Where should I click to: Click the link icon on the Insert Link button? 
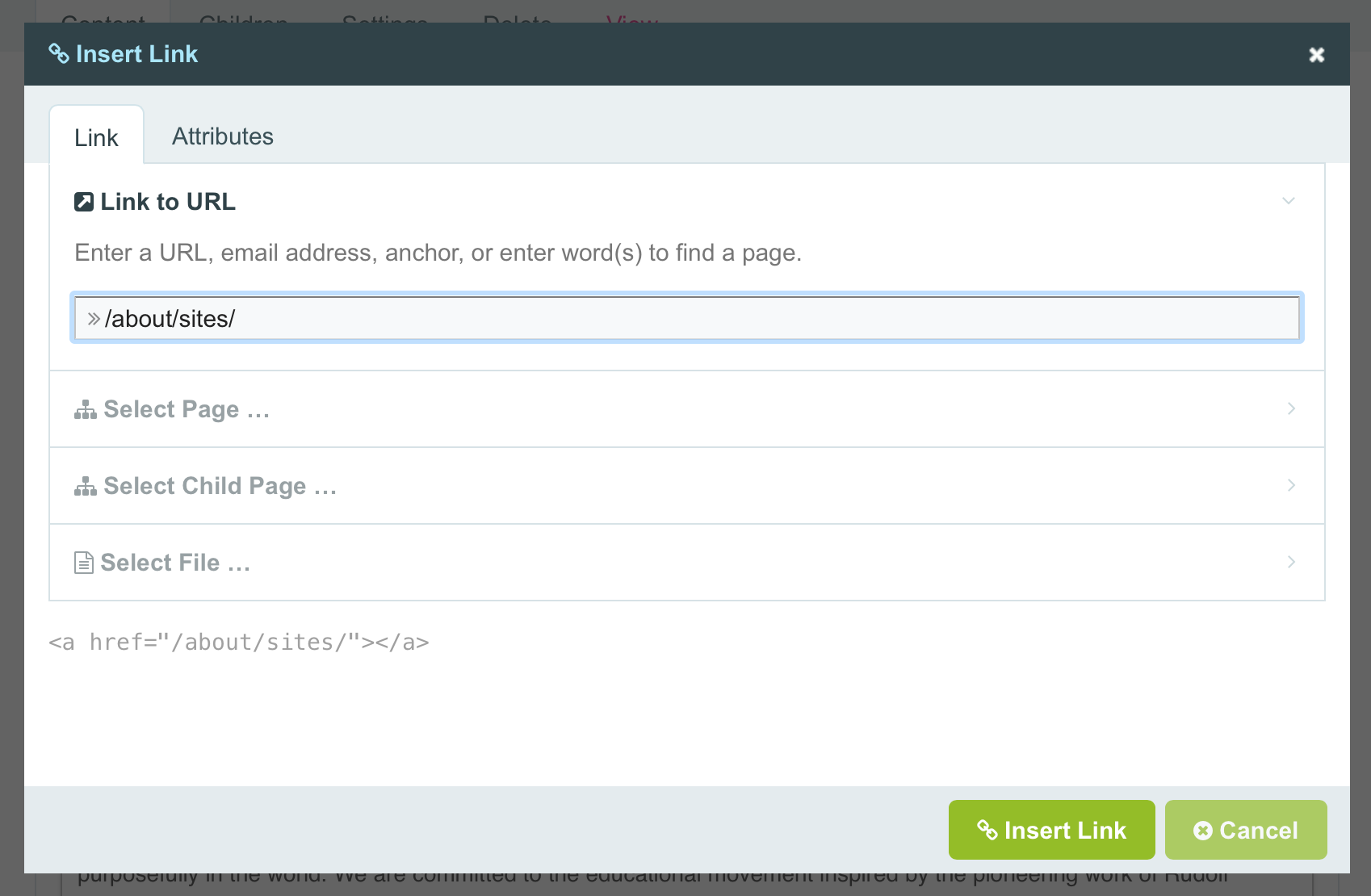point(987,830)
